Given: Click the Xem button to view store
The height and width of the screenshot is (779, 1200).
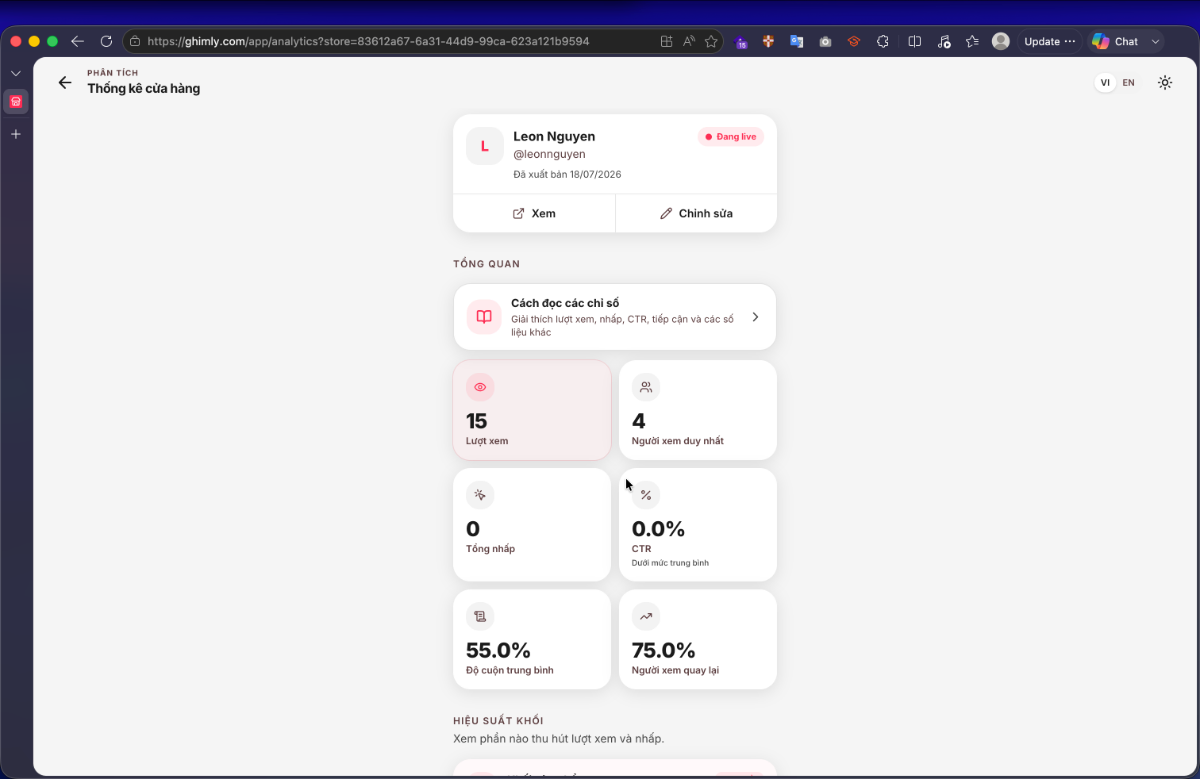Looking at the screenshot, I should (x=534, y=213).
